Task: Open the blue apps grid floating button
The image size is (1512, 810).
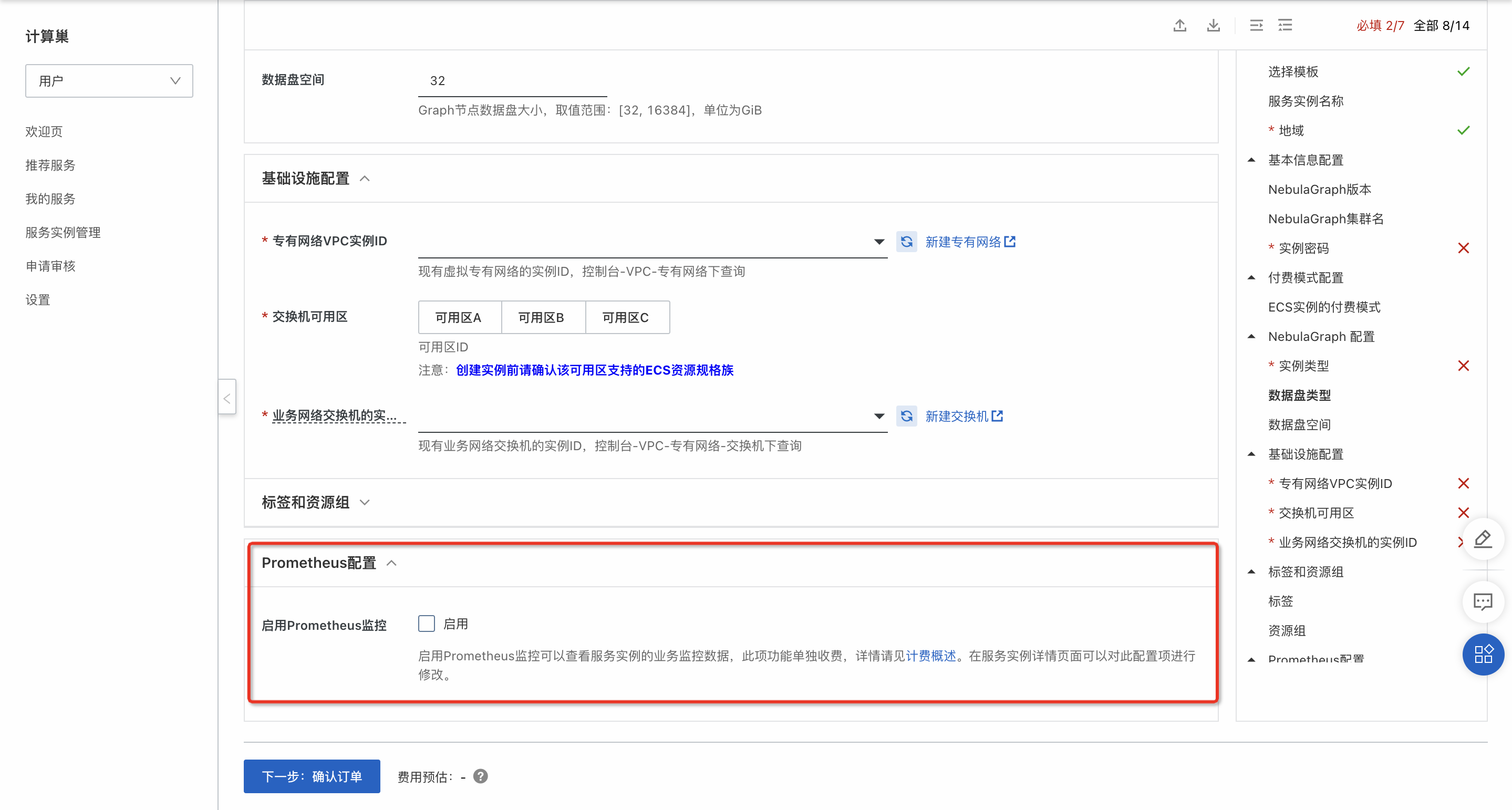Action: (1483, 654)
